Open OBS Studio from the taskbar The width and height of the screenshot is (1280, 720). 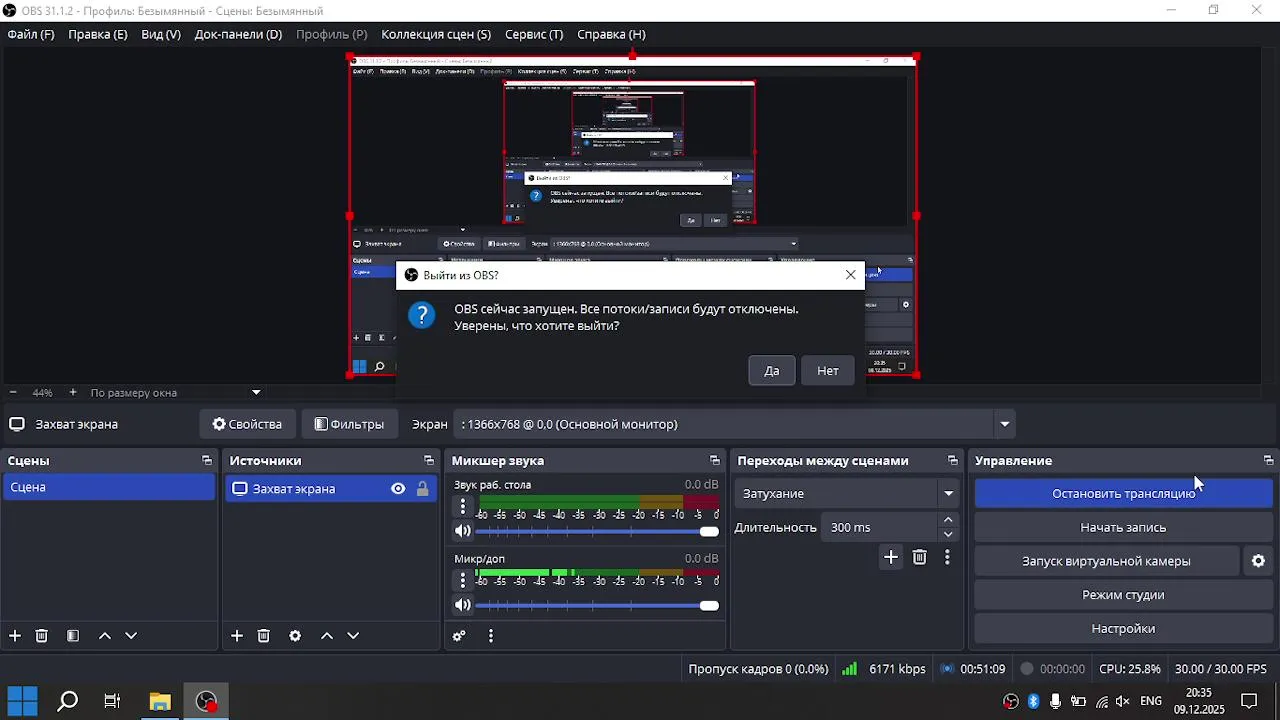(206, 702)
